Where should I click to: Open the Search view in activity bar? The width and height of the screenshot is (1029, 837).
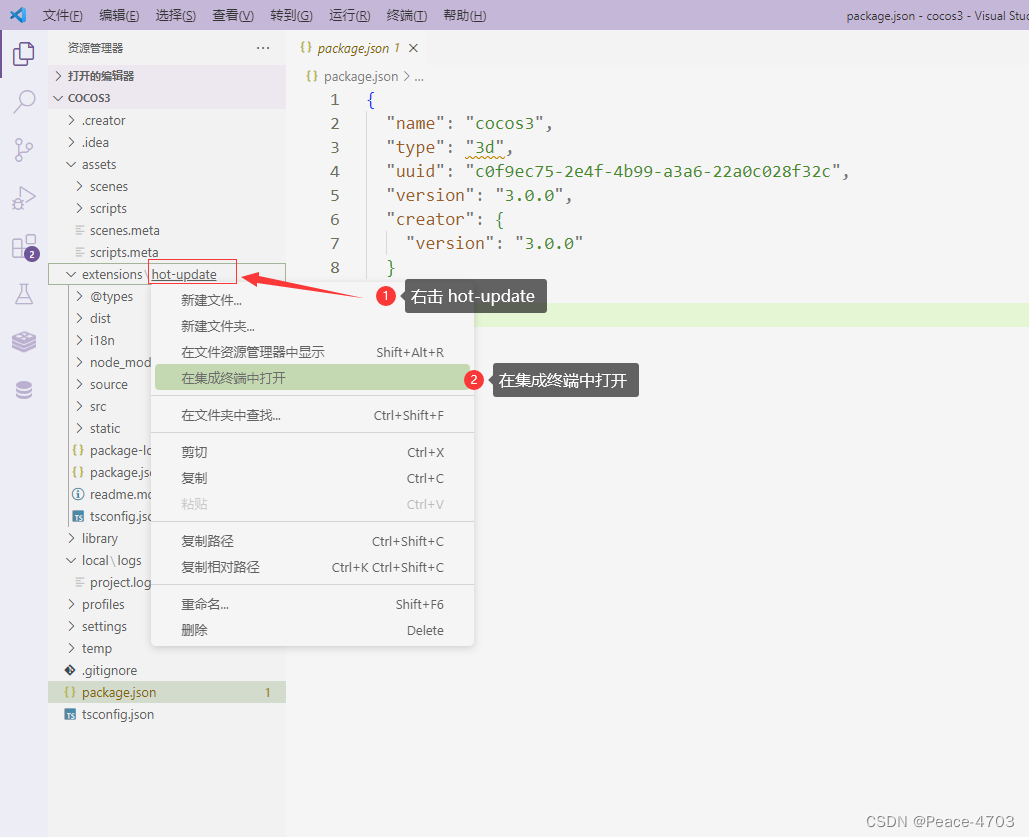[x=24, y=102]
